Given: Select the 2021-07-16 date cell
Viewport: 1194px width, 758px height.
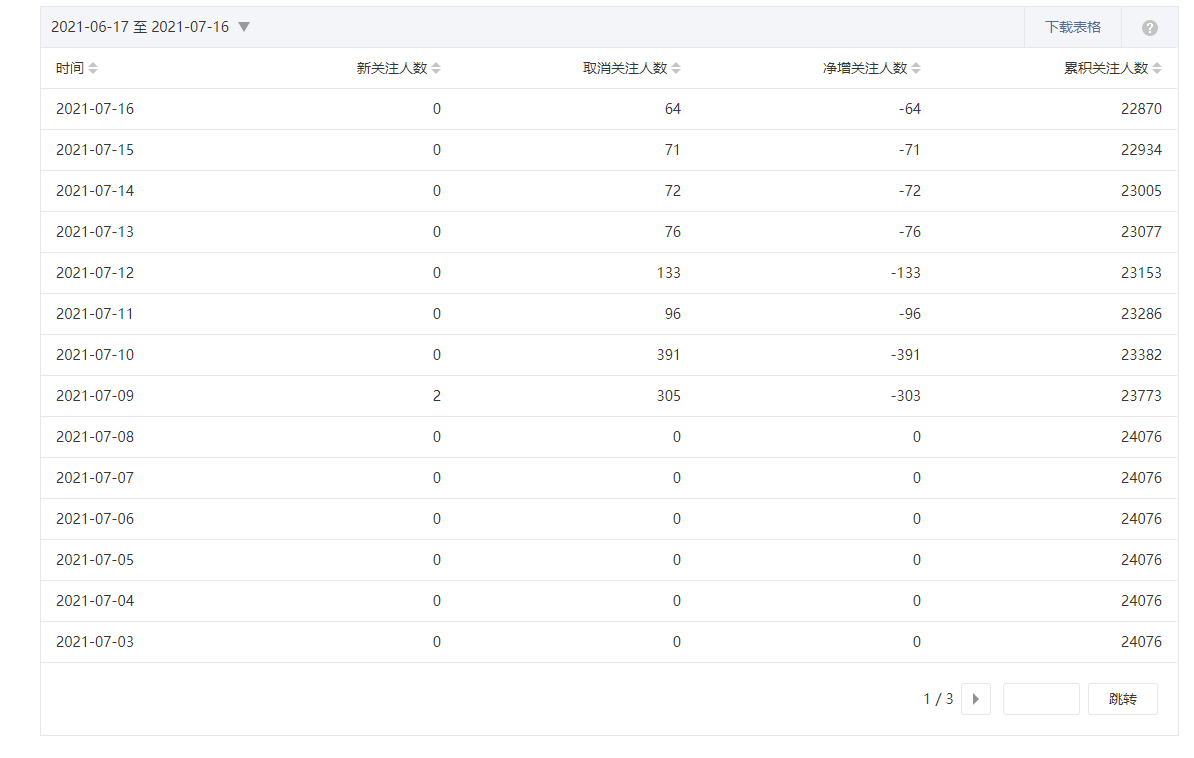Looking at the screenshot, I should (95, 109).
